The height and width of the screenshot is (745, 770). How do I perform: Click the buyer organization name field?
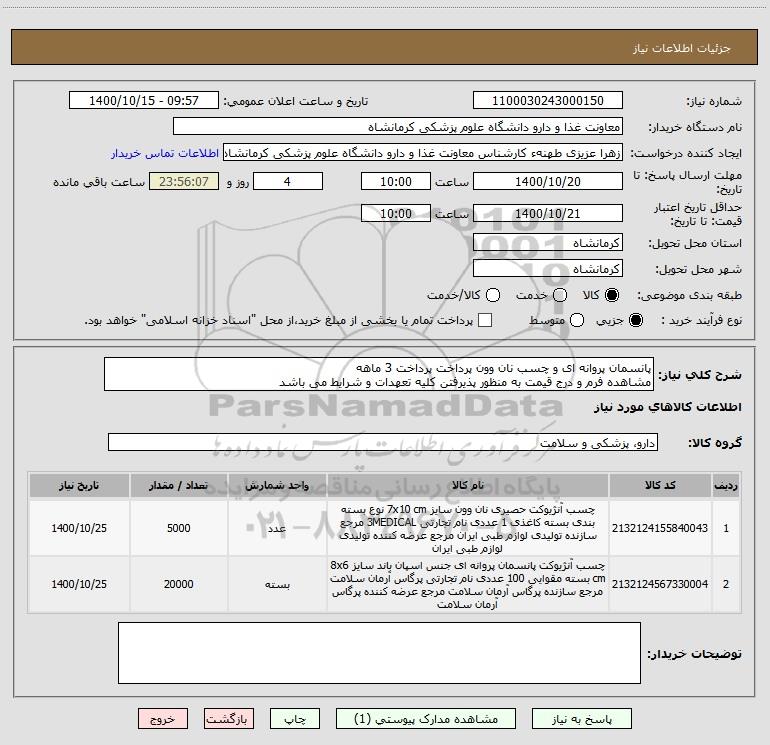coord(398,126)
